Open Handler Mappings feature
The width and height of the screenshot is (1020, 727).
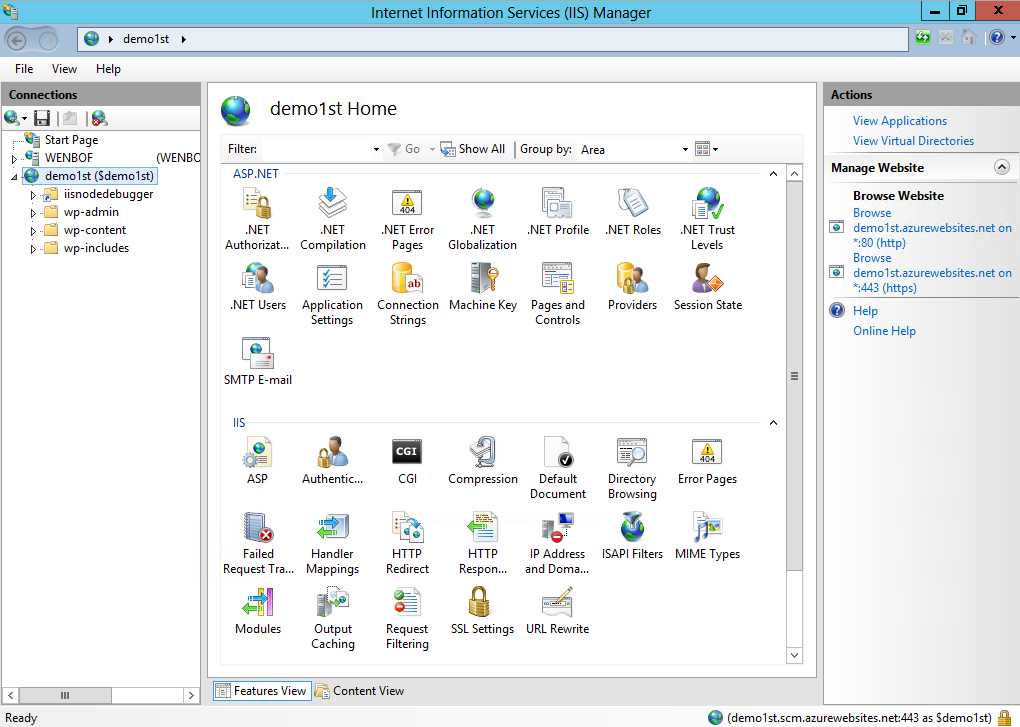point(332,543)
